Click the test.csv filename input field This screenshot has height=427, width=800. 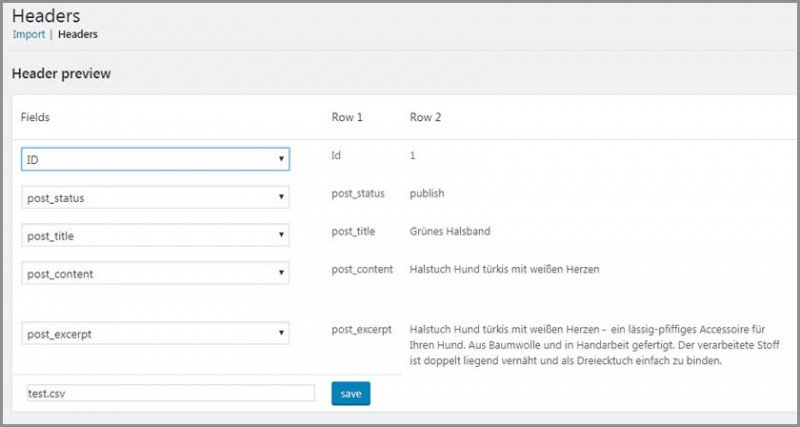[168, 394]
